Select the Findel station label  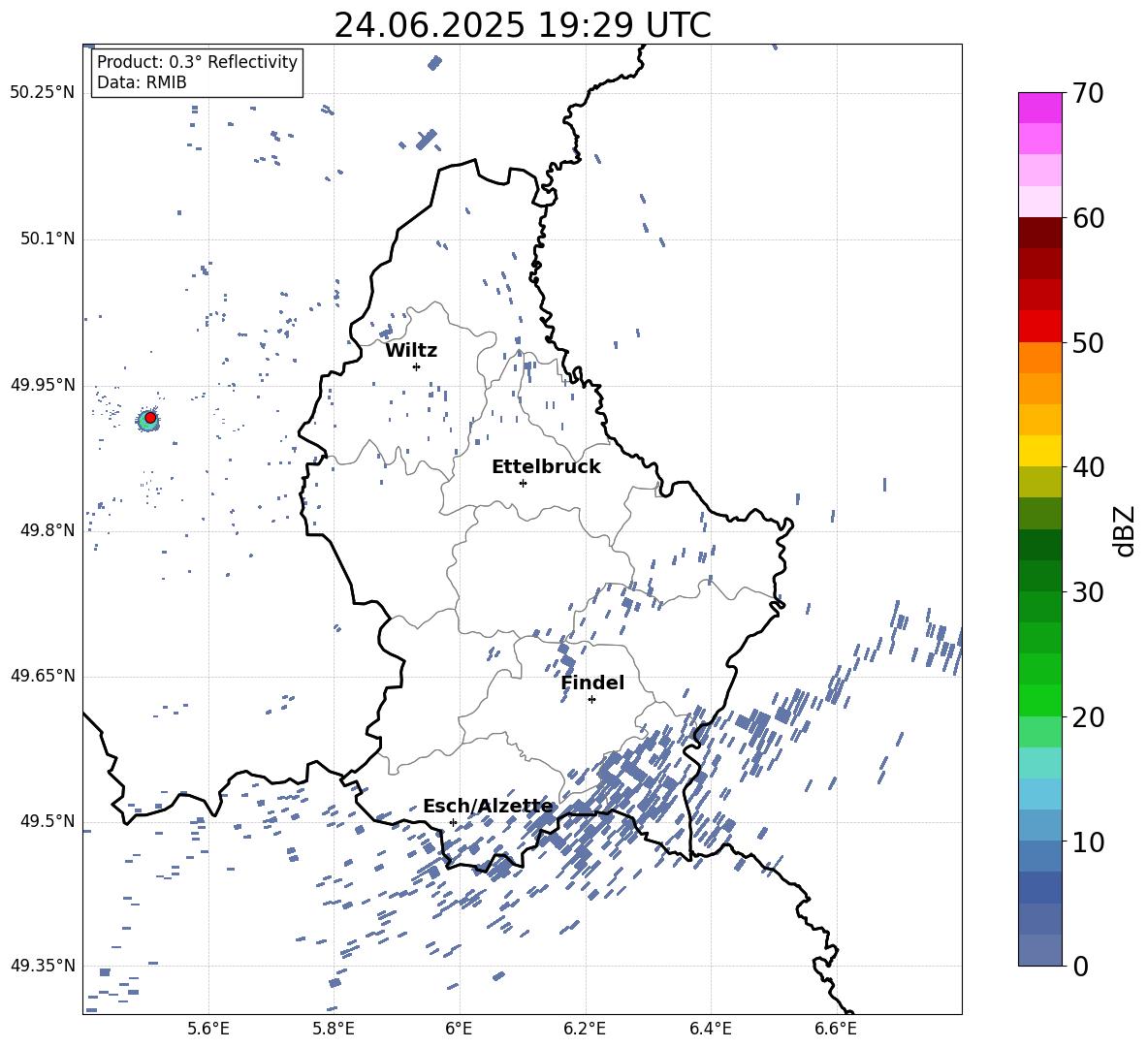point(592,683)
